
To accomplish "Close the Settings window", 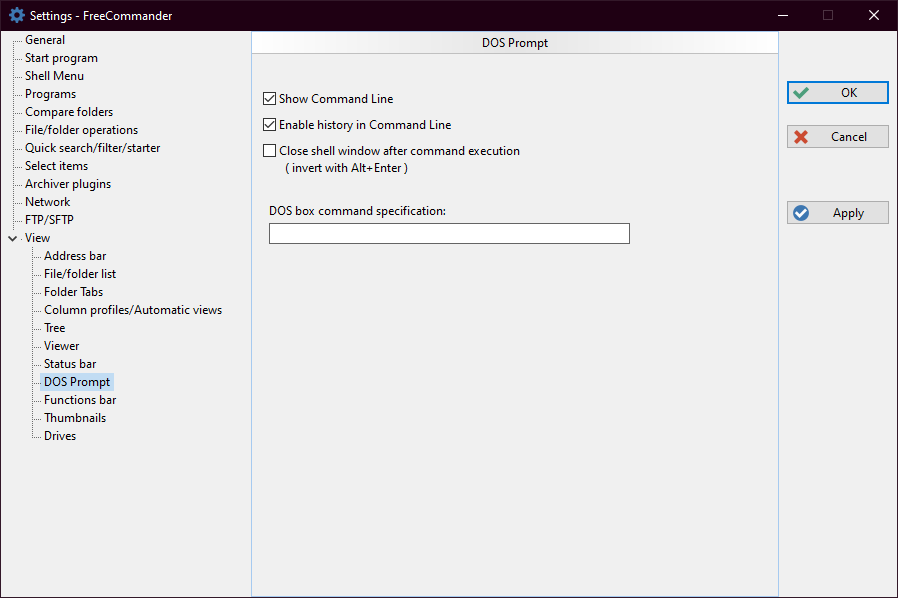I will point(873,15).
